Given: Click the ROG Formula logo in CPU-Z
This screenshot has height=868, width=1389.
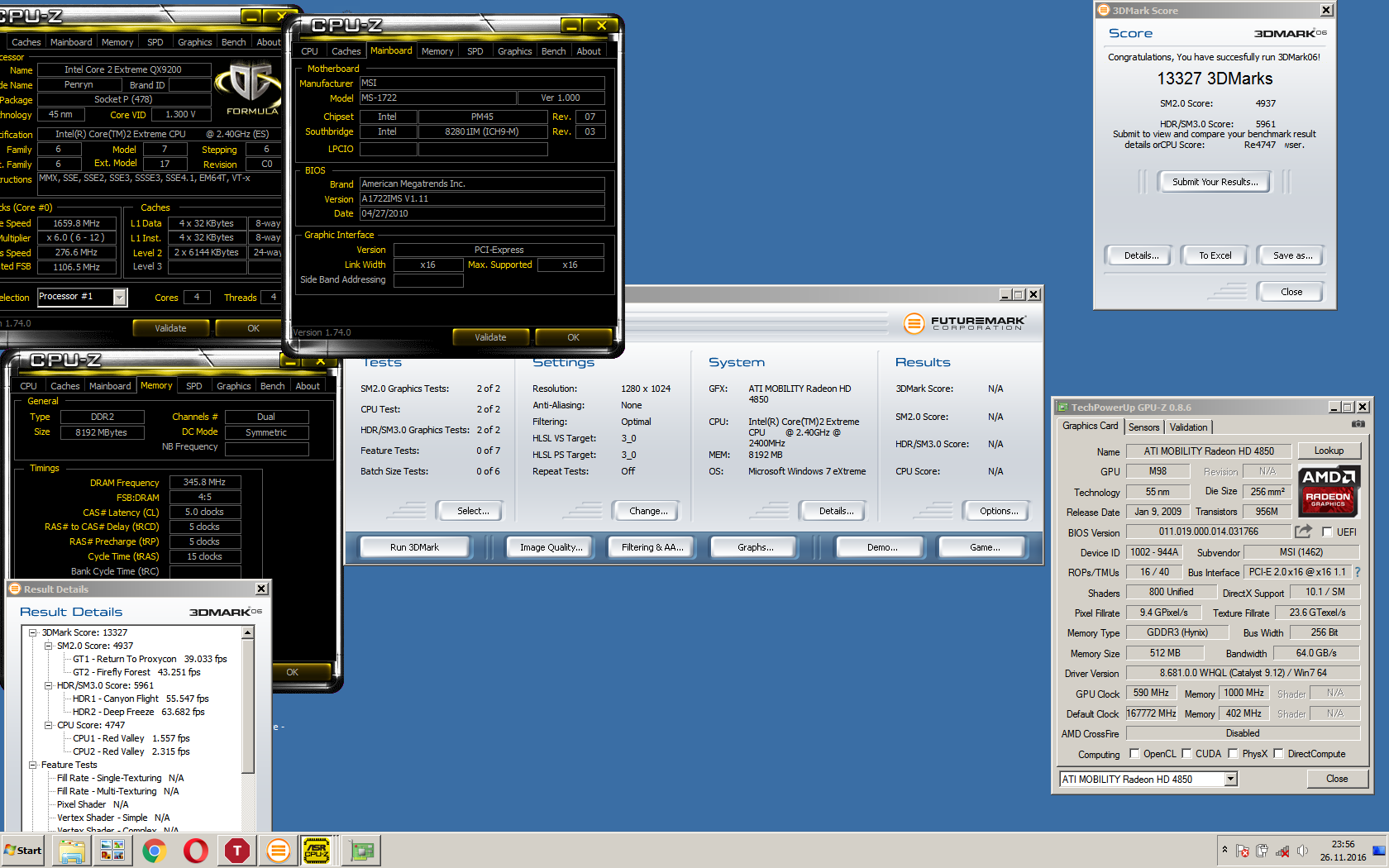Looking at the screenshot, I should pyautogui.click(x=251, y=88).
